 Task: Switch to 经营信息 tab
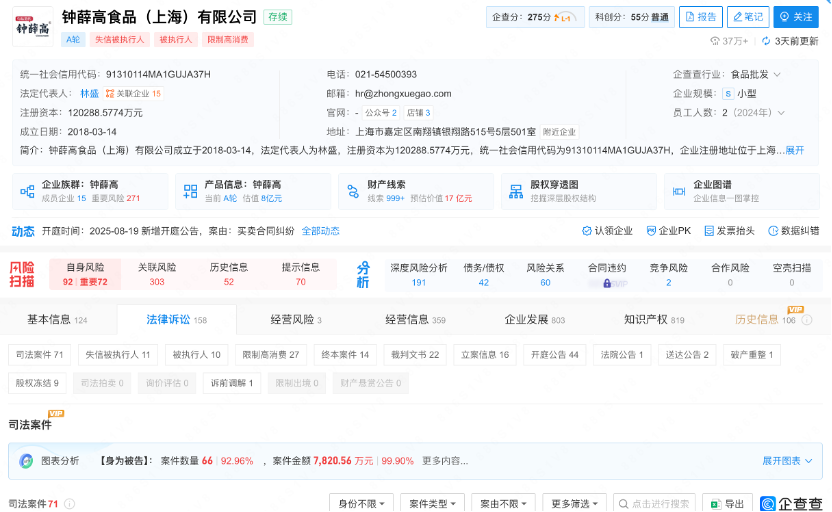(x=415, y=319)
